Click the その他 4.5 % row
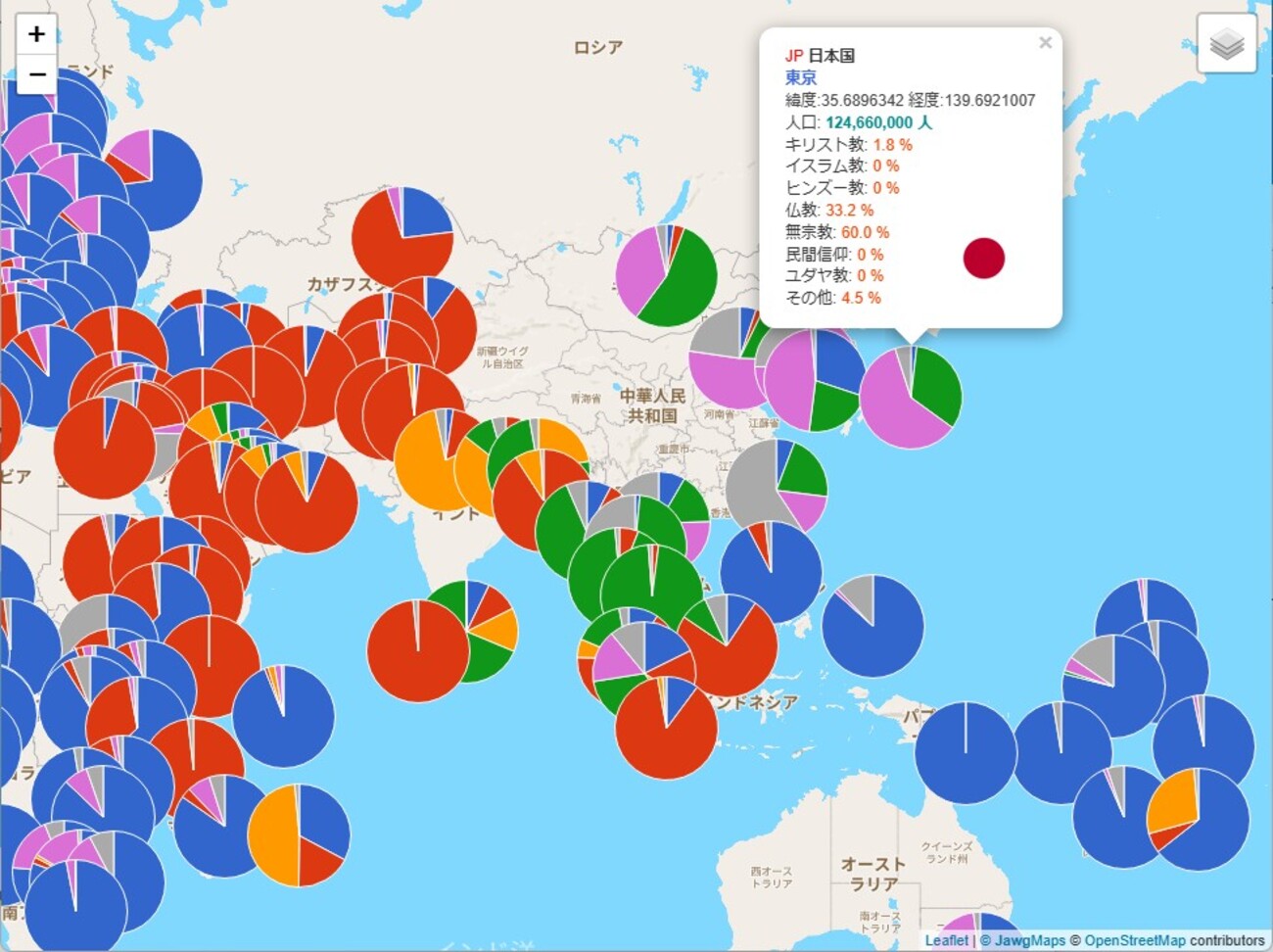 [x=833, y=298]
